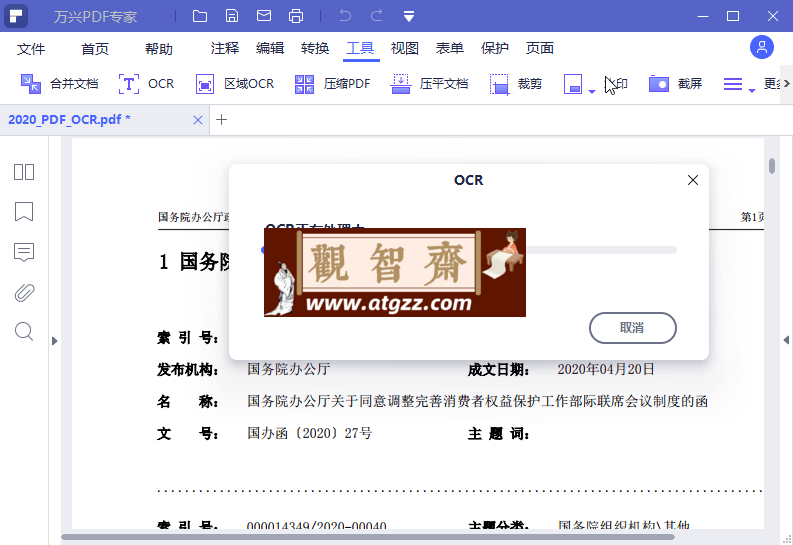Screen dimensions: 793x545
Task: Save the document using the floppy disk icon
Action: tap(232, 16)
